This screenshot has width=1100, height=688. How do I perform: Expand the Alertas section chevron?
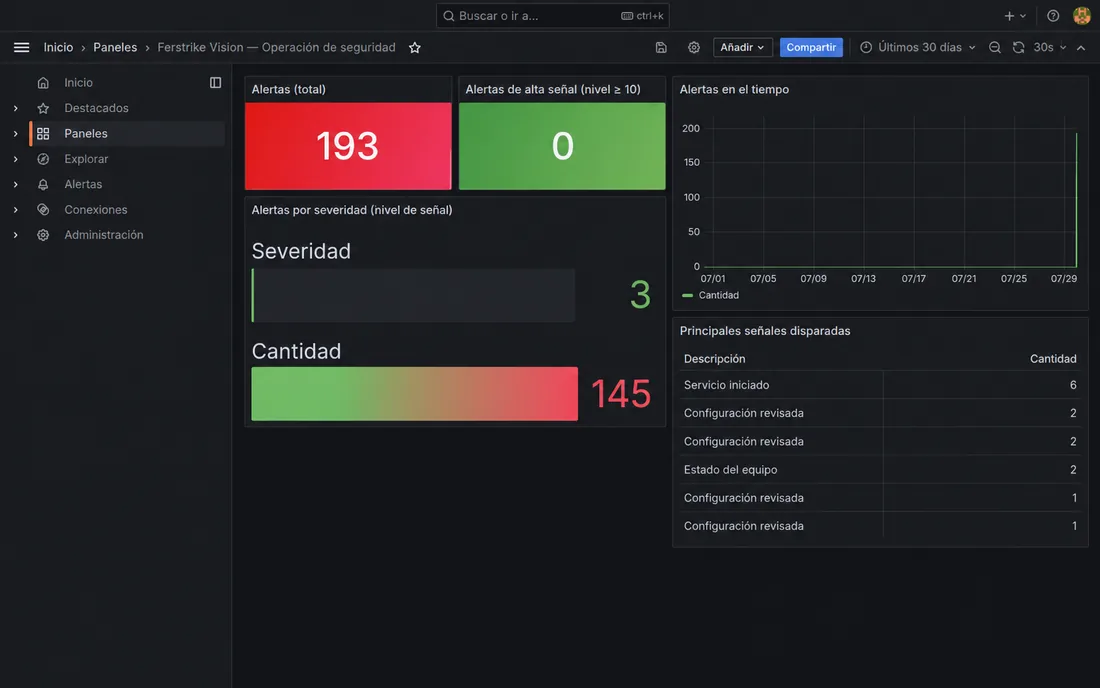coord(15,184)
